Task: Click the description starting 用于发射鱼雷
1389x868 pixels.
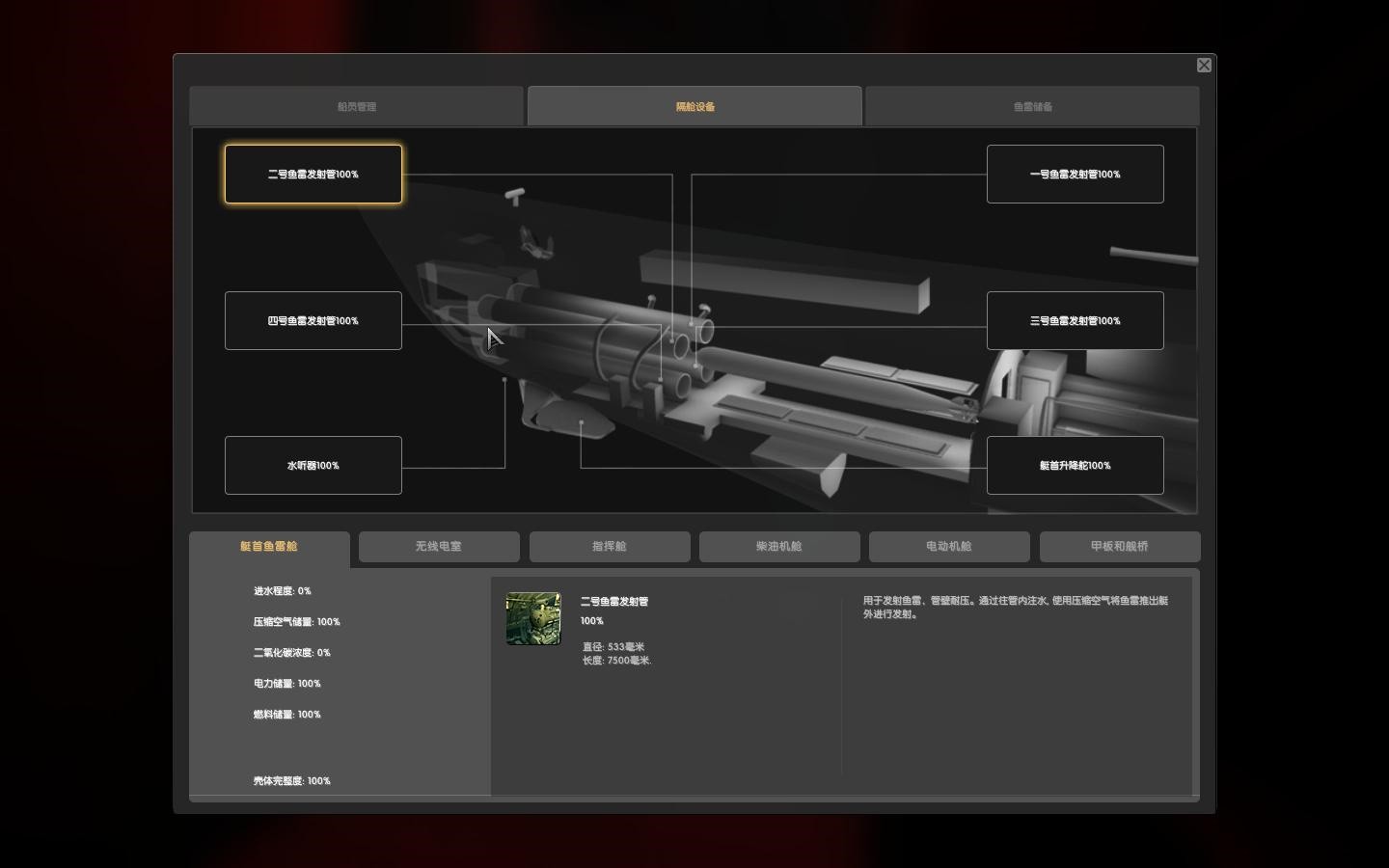Action: (1016, 607)
